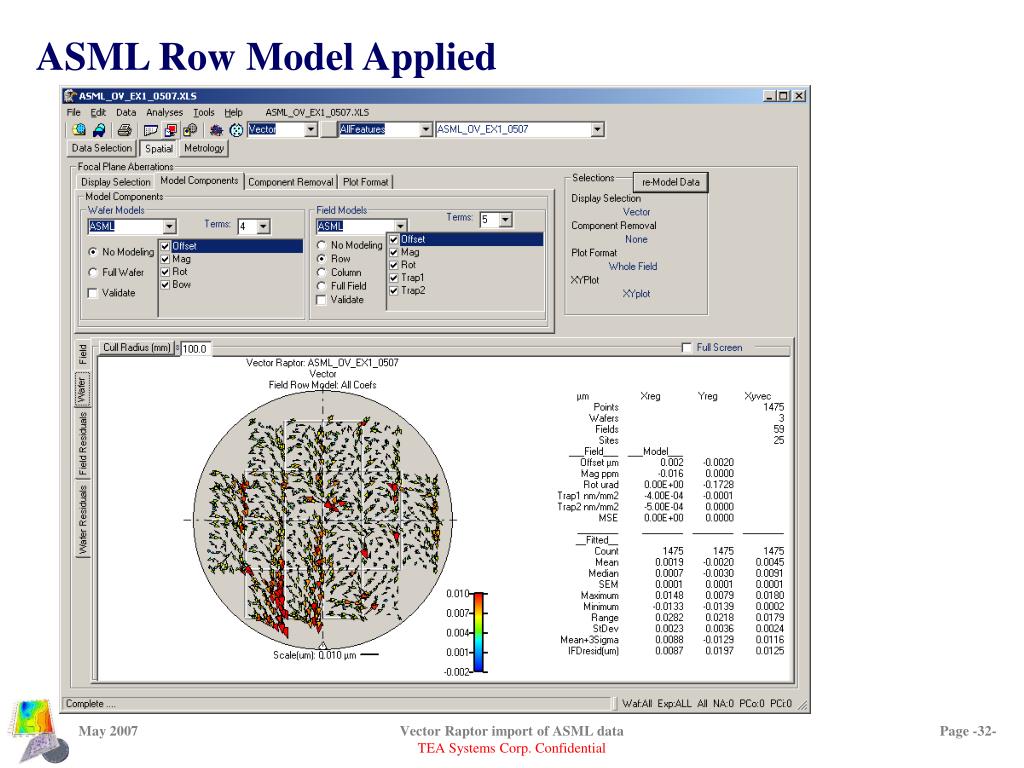Open the Help menu
Viewport: 1024px width, 768px height.
point(233,112)
